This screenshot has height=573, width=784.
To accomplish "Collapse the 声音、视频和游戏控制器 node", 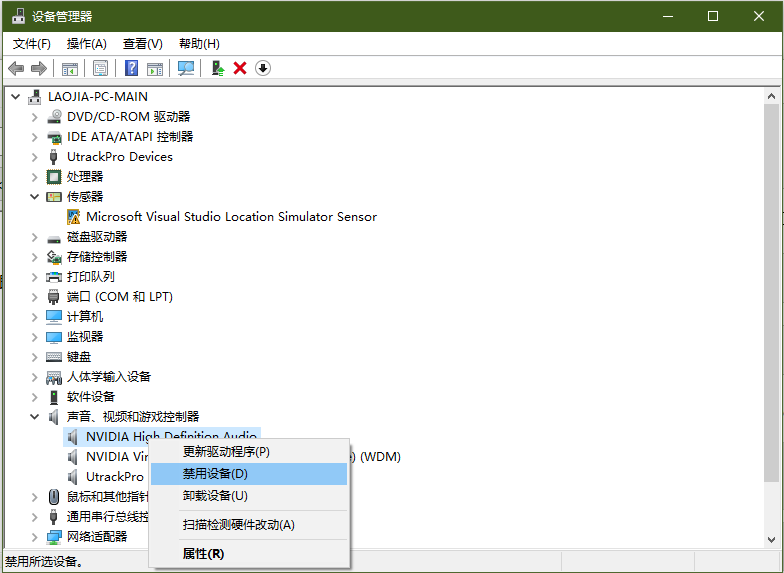I will click(x=34, y=416).
